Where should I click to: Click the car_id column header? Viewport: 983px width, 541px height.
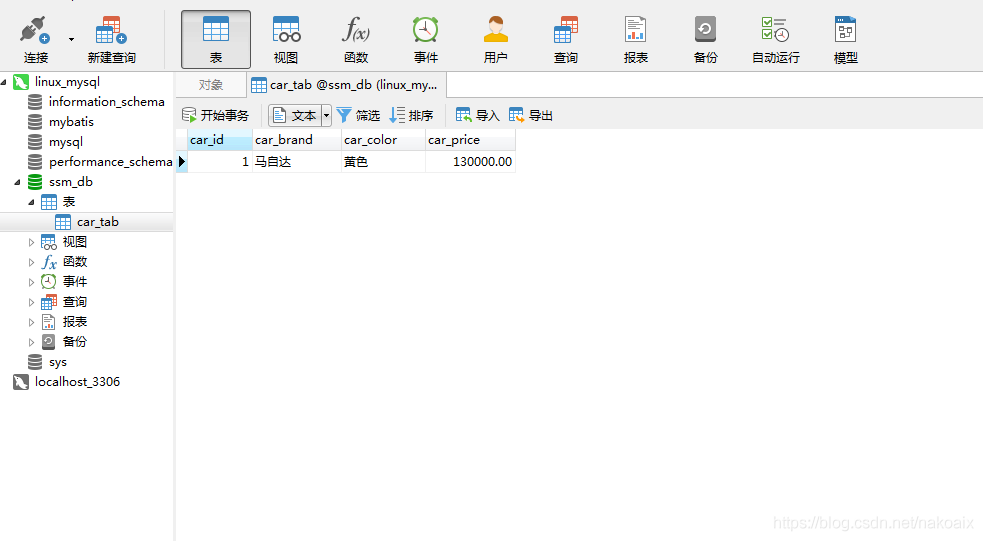(220, 140)
